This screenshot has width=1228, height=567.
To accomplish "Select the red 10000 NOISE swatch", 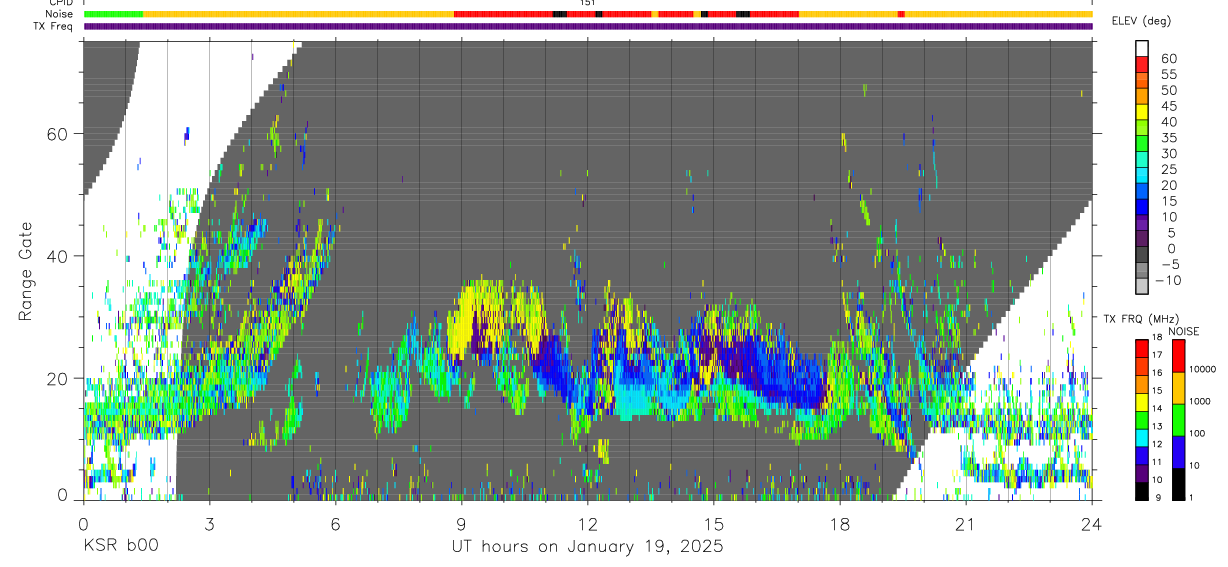I will (x=1178, y=356).
